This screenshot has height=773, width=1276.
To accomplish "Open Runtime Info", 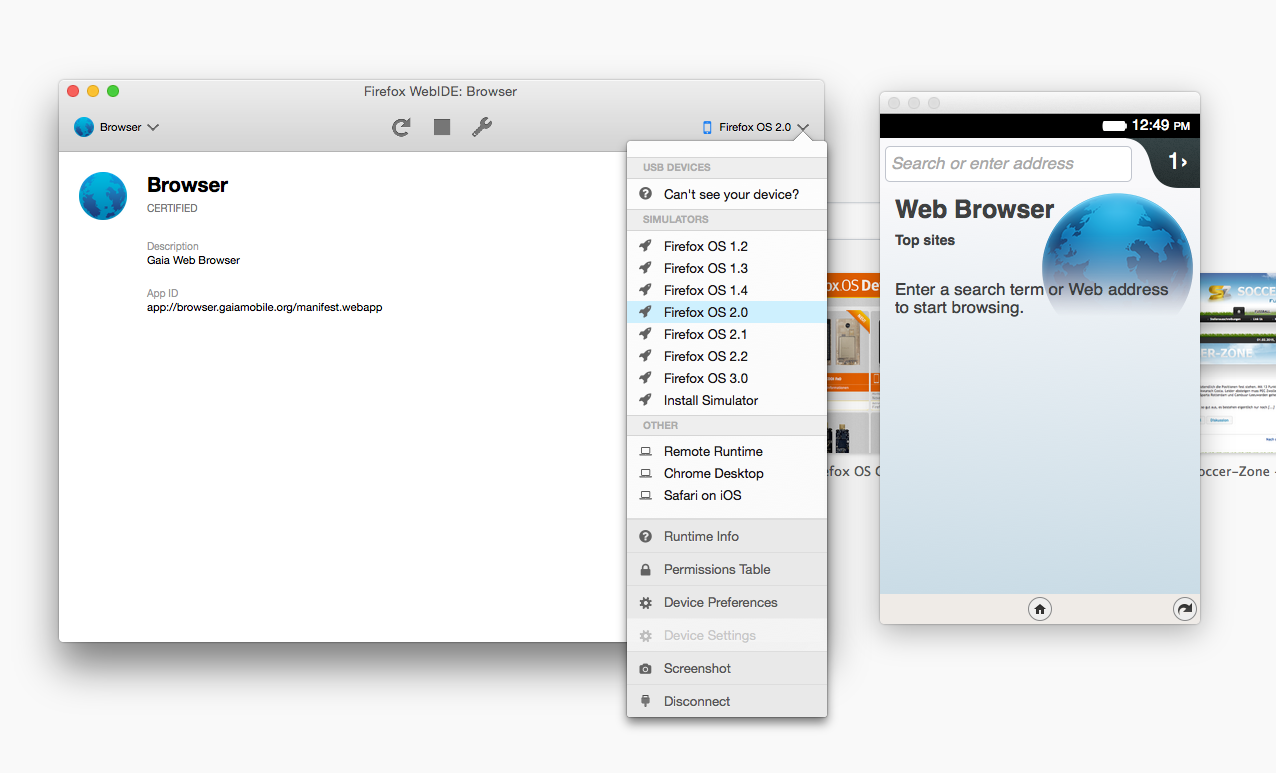I will pos(727,536).
